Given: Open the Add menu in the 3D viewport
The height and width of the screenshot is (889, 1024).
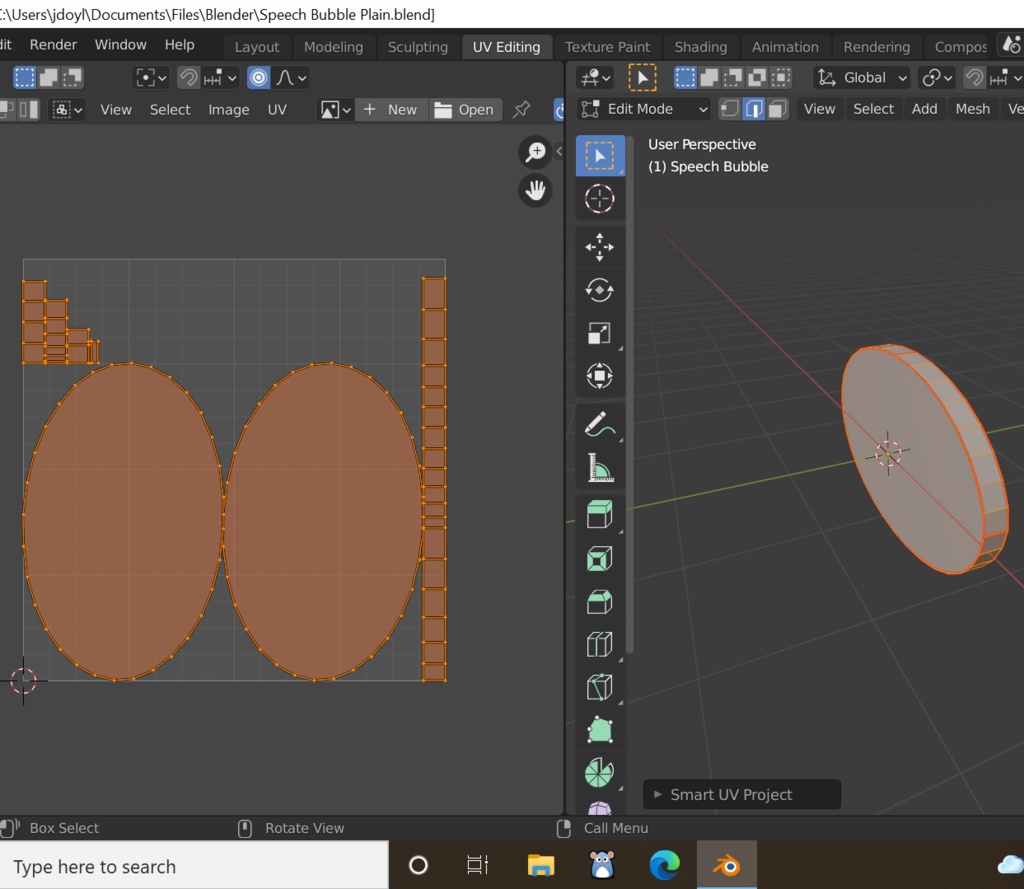Looking at the screenshot, I should tap(924, 109).
